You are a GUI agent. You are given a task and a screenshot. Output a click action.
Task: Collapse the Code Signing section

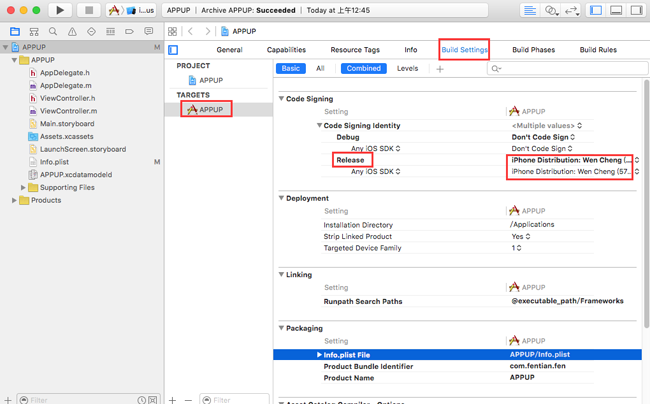pyautogui.click(x=282, y=98)
